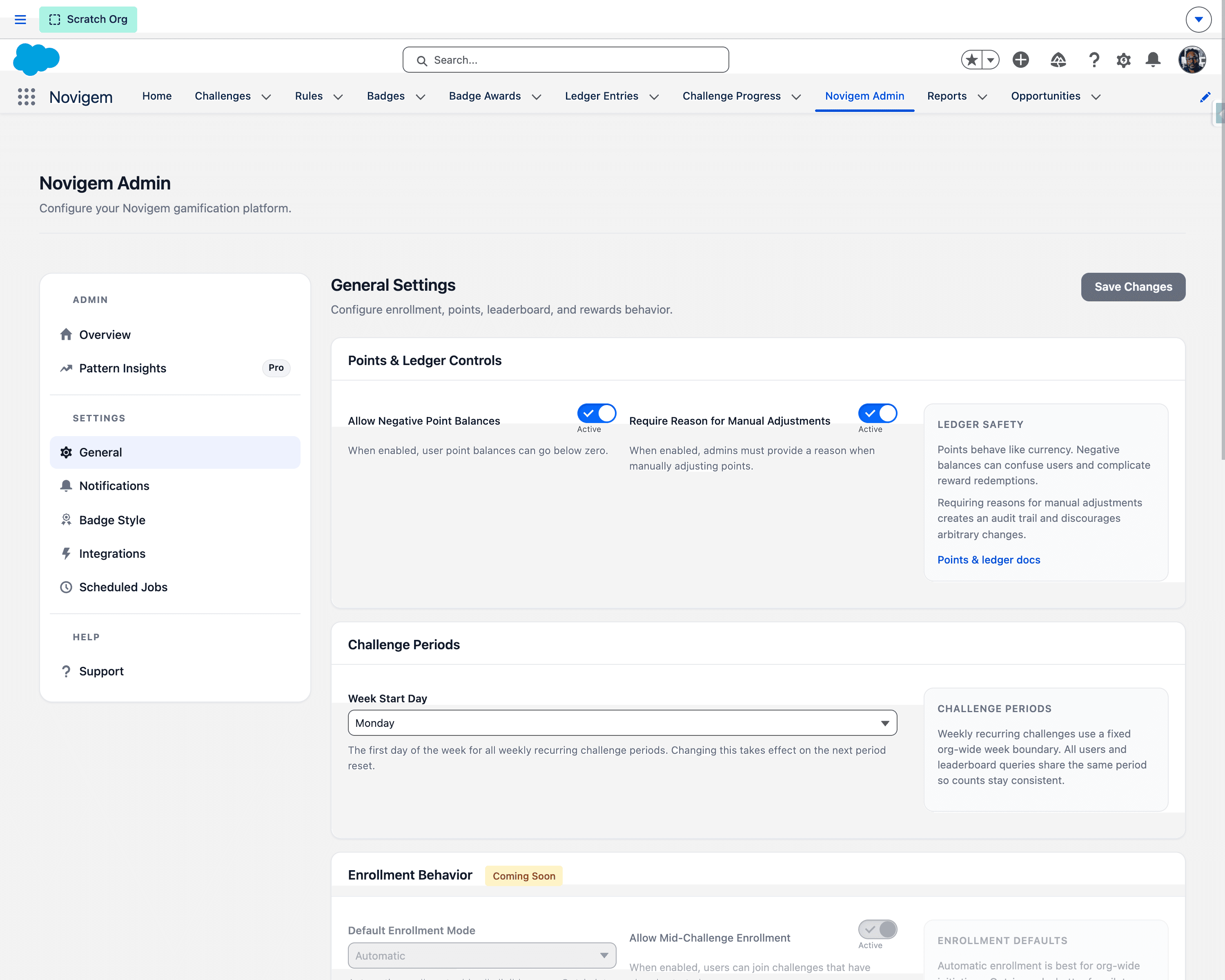The height and width of the screenshot is (980, 1225).
Task: Open Notifications settings in the sidebar
Action: [175, 486]
